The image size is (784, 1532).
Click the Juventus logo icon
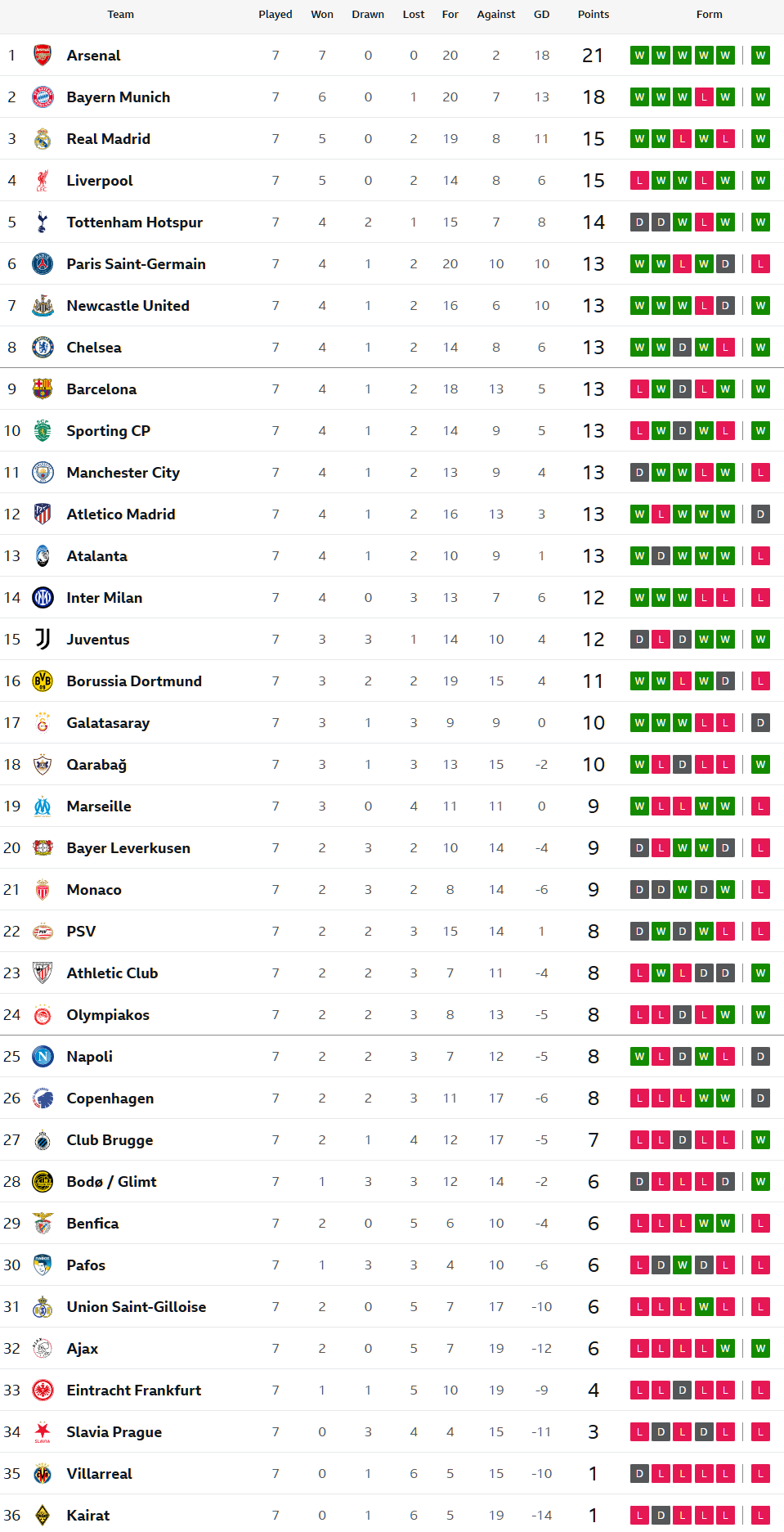[x=43, y=640]
